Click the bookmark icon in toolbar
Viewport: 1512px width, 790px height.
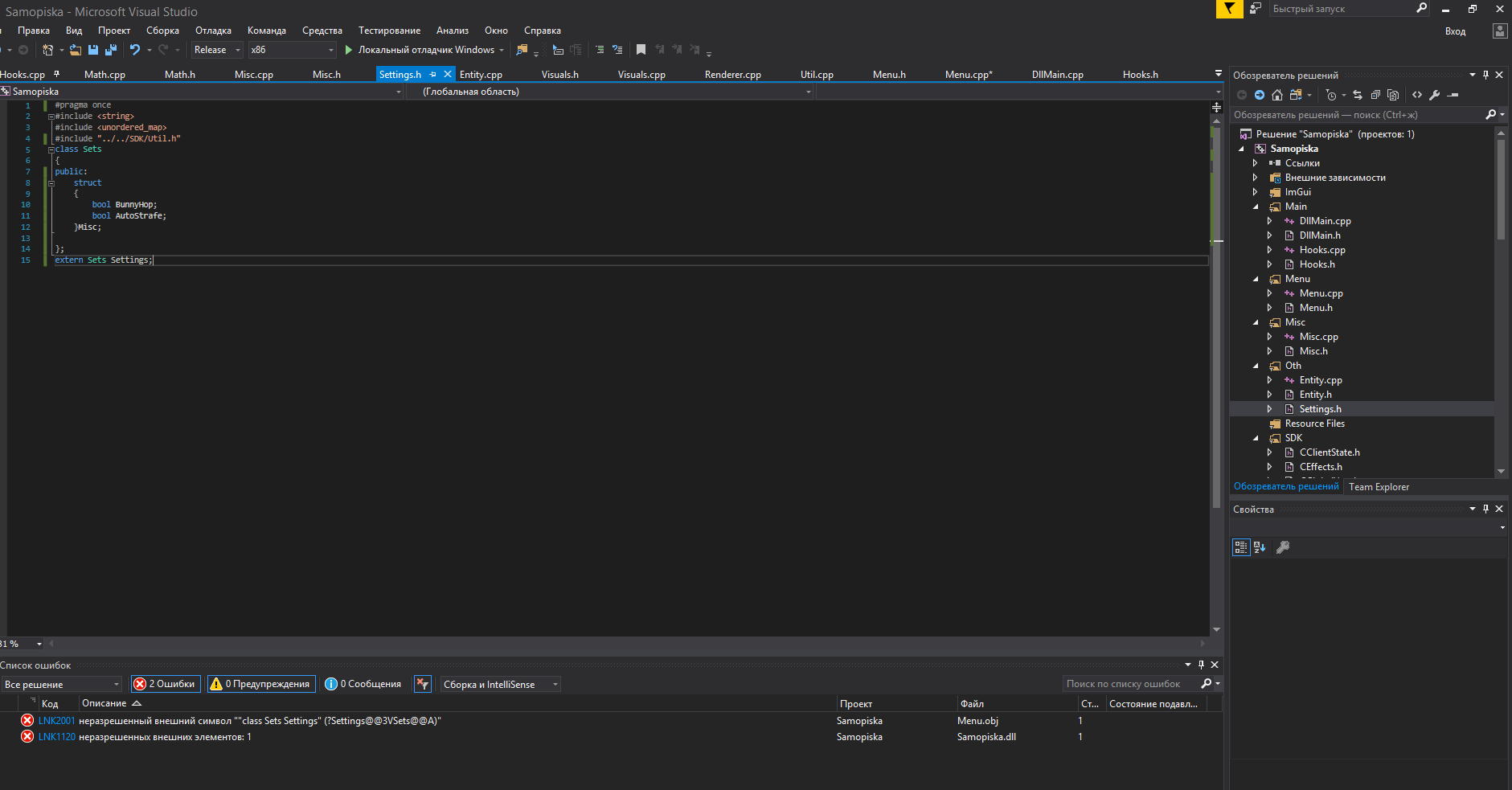641,50
